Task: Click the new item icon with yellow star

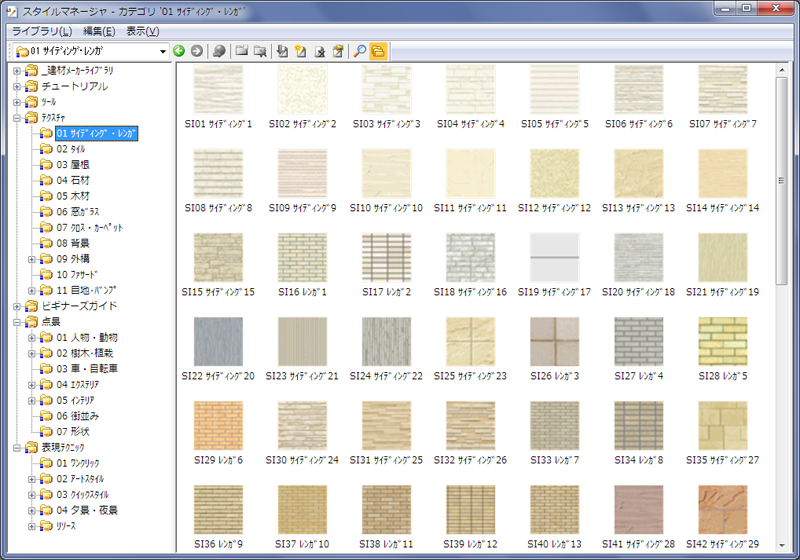Action: 300,51
